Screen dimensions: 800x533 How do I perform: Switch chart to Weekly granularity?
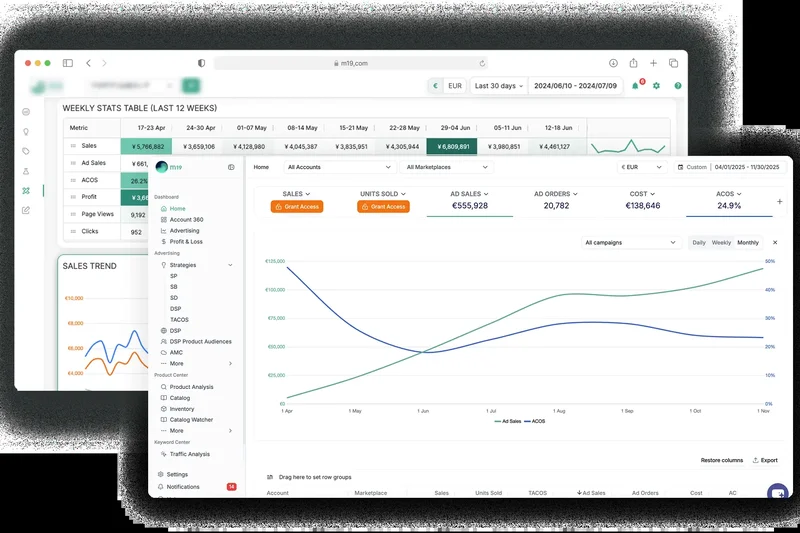click(x=721, y=243)
